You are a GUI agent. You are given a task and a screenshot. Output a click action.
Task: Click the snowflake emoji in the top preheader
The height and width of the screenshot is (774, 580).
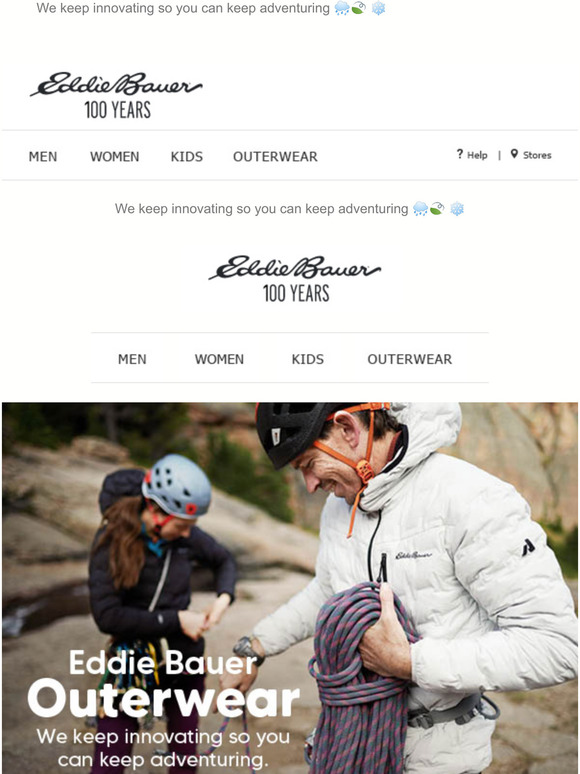click(x=378, y=8)
